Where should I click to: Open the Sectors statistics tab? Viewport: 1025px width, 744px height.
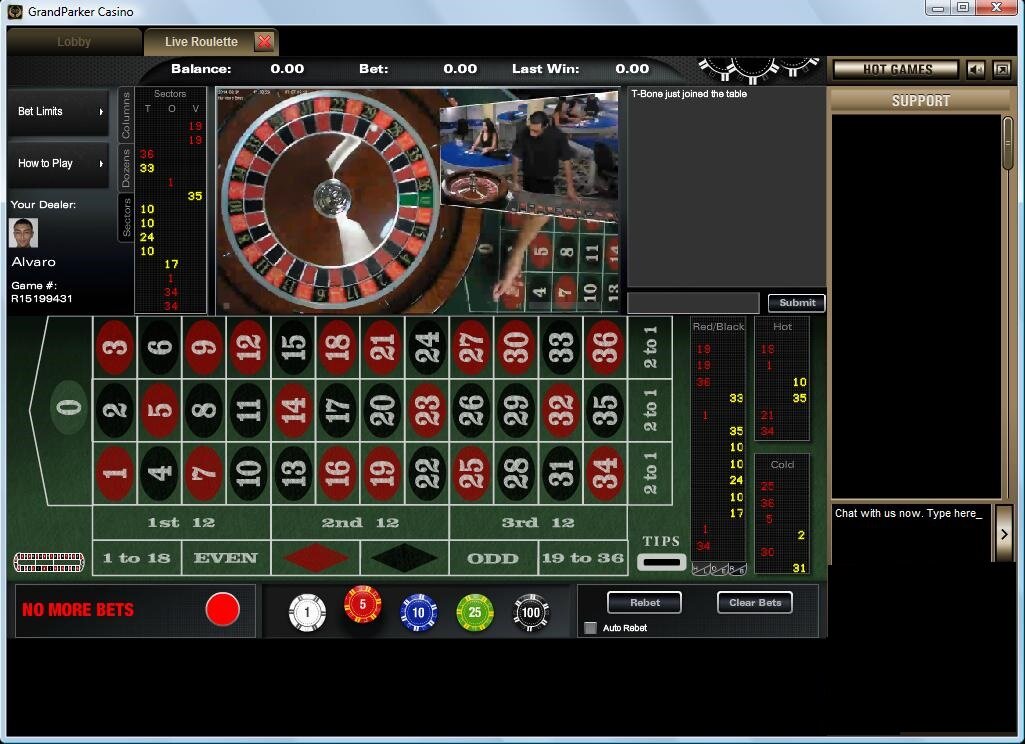tap(126, 217)
